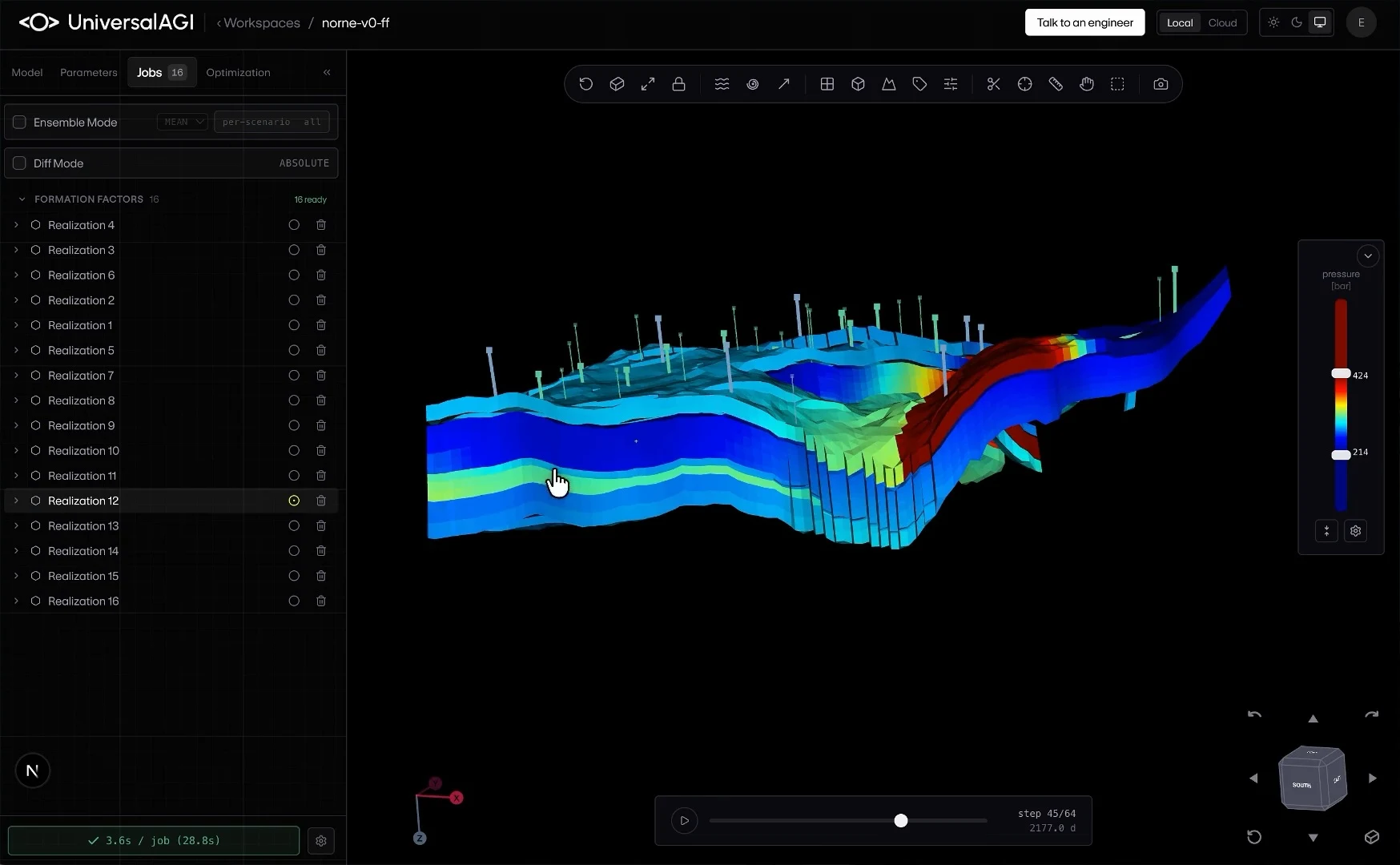
Task: Collapse the left sidebar with double chevron
Action: (x=327, y=72)
